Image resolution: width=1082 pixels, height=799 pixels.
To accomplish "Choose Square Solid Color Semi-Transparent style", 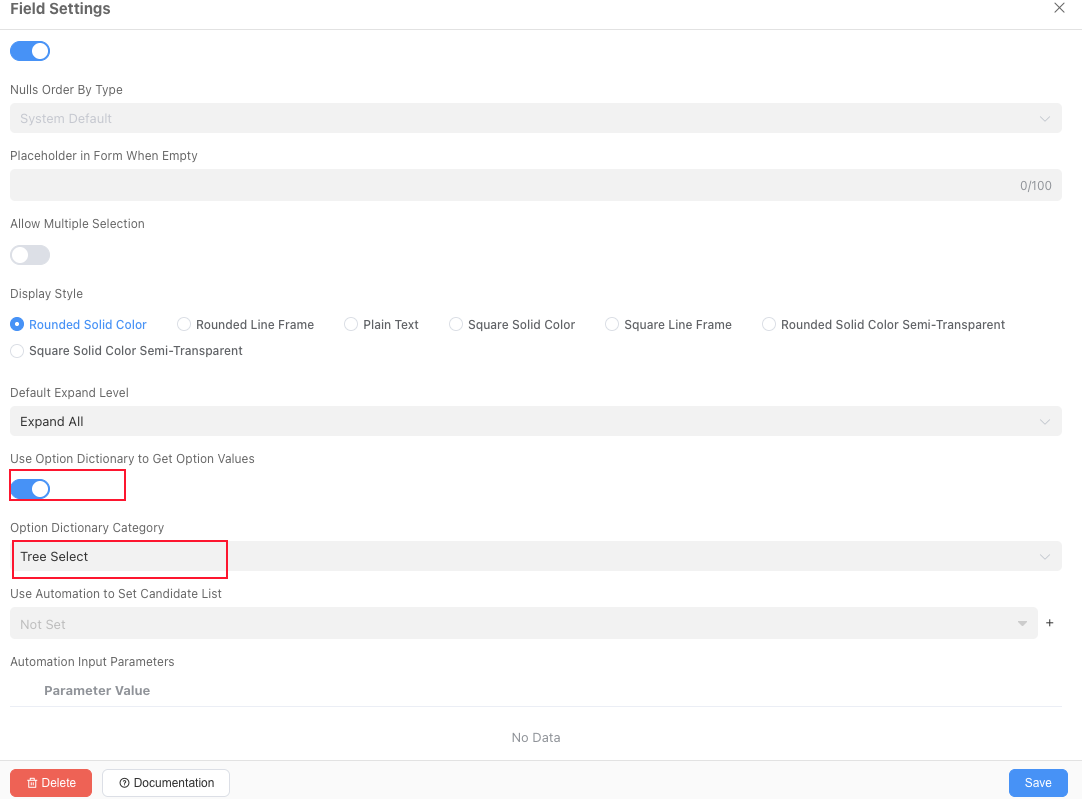I will (17, 351).
